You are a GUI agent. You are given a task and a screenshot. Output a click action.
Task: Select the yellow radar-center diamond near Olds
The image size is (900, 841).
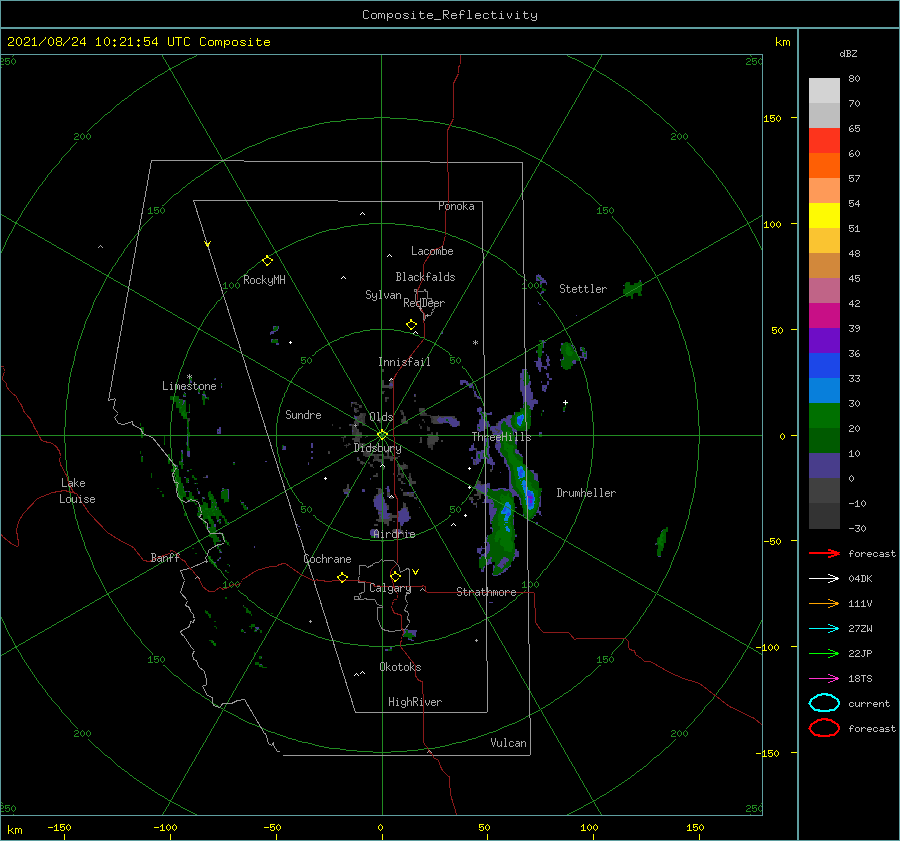tap(382, 435)
